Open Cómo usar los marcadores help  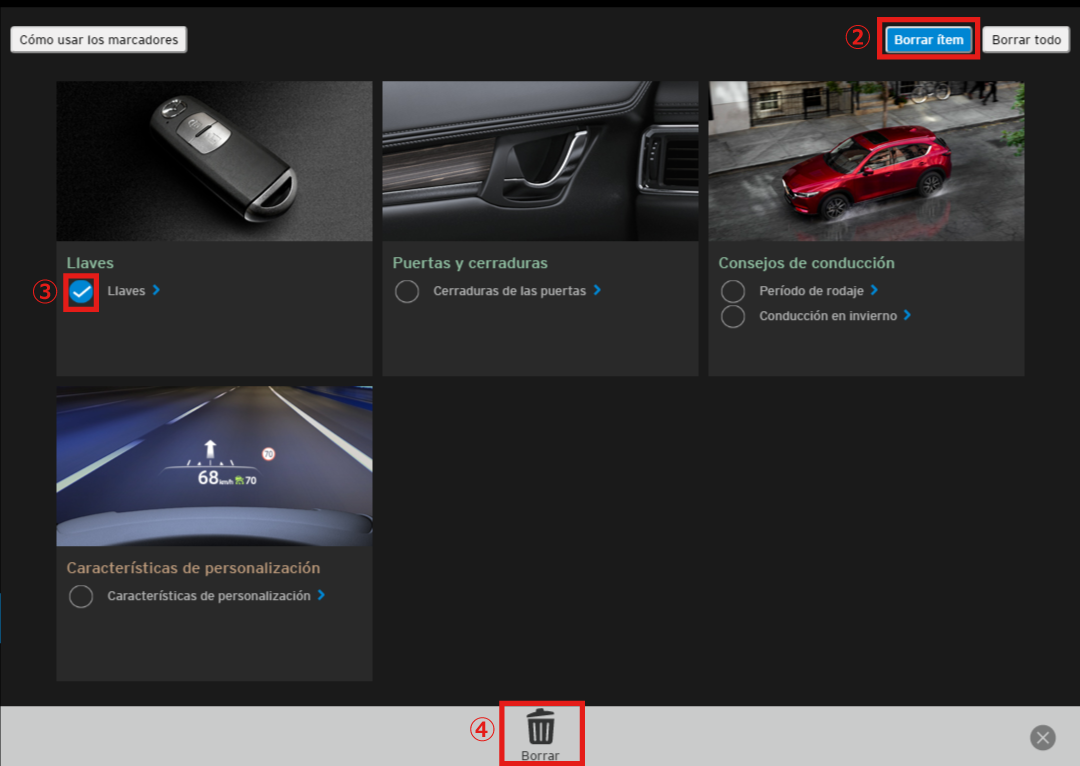(99, 40)
